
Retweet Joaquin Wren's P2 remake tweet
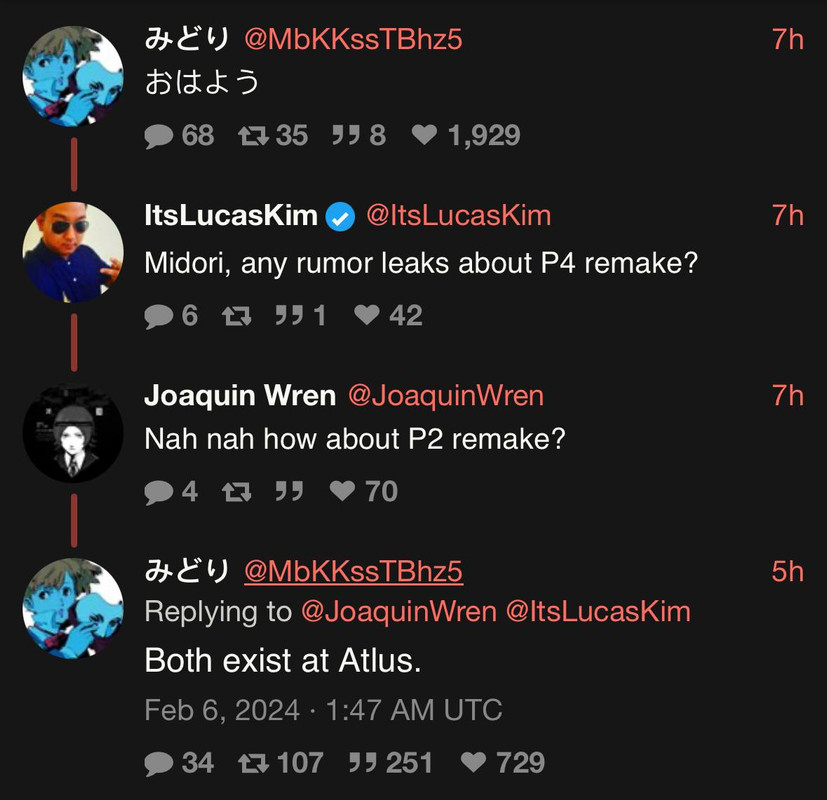click(237, 492)
